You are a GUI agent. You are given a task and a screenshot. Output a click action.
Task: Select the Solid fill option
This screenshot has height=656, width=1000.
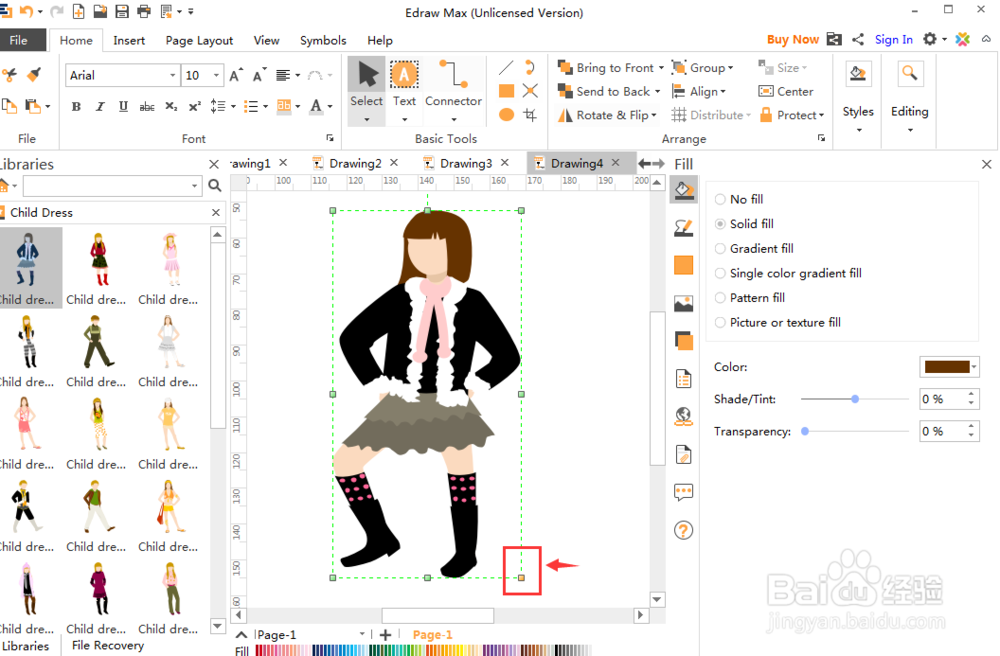click(x=744, y=224)
